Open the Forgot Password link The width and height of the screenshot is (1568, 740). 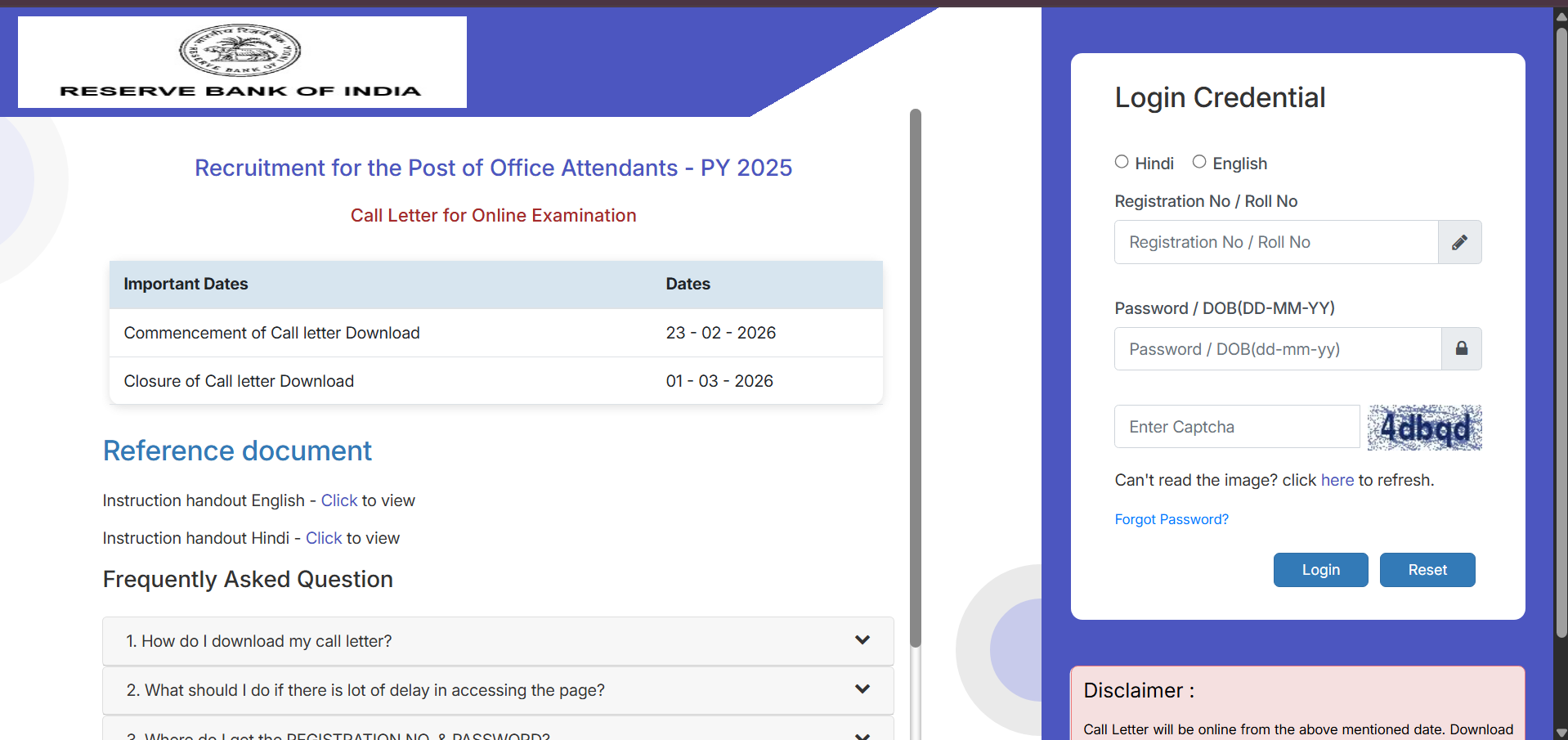(x=1171, y=519)
